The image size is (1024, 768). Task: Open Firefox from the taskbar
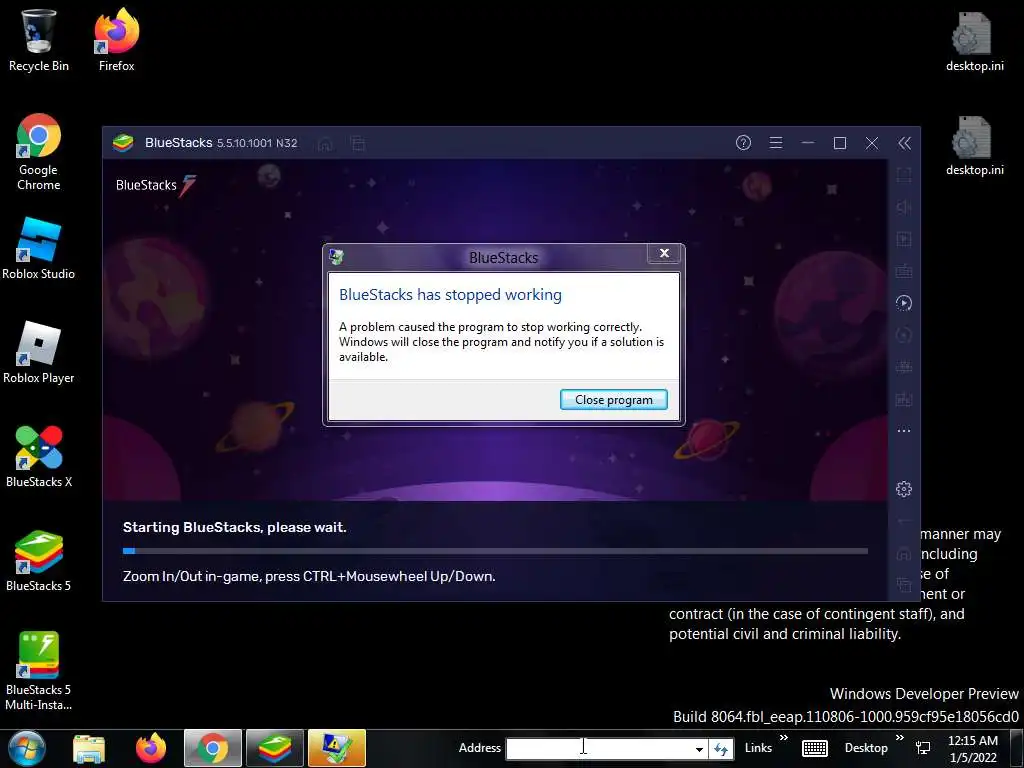click(151, 748)
